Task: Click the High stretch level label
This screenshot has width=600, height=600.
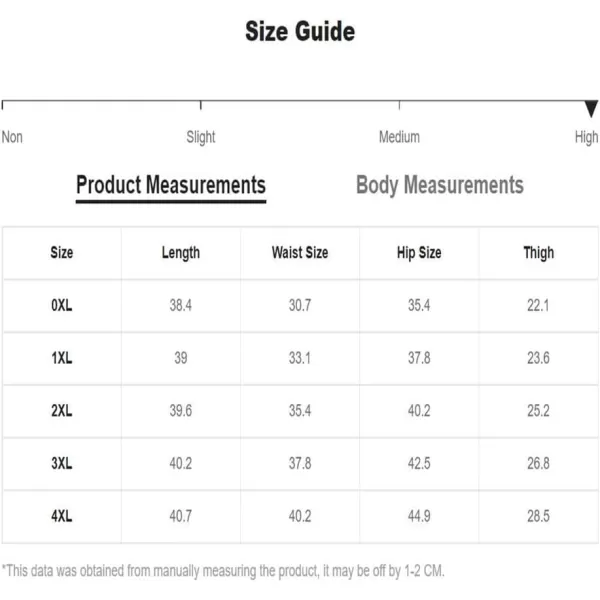Action: tap(586, 137)
